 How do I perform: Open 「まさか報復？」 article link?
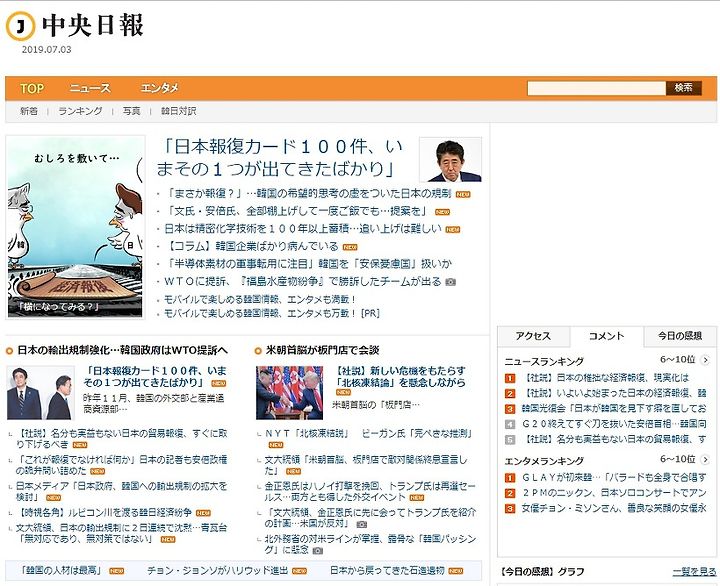pos(308,194)
